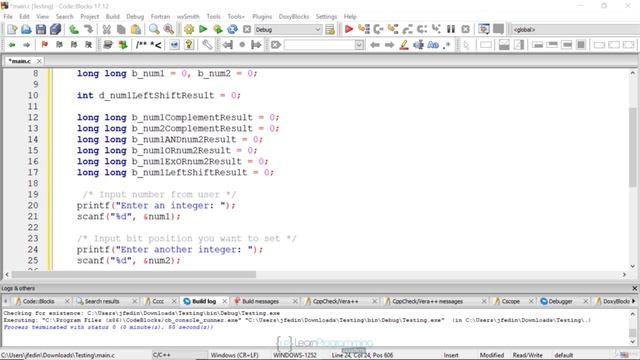Click Run to cursor debugger icon
This screenshot has height=360, width=640.
coord(363,29)
